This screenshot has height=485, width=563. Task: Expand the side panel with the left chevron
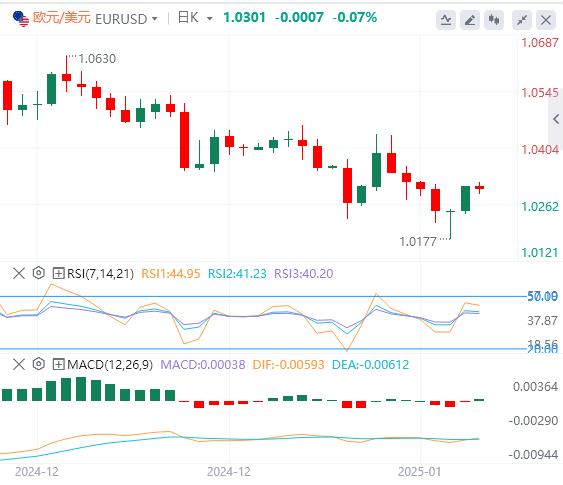[556, 119]
